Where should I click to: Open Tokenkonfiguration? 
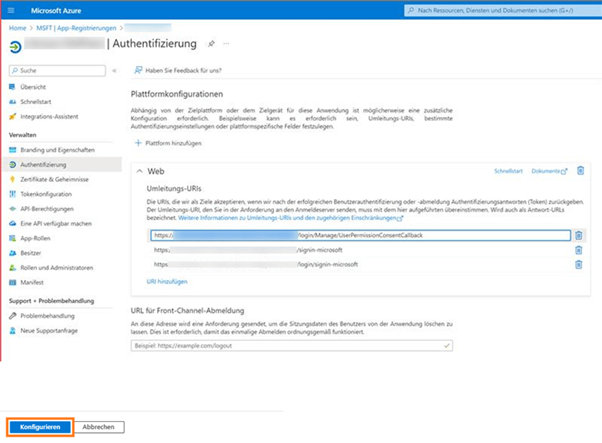tap(46, 194)
